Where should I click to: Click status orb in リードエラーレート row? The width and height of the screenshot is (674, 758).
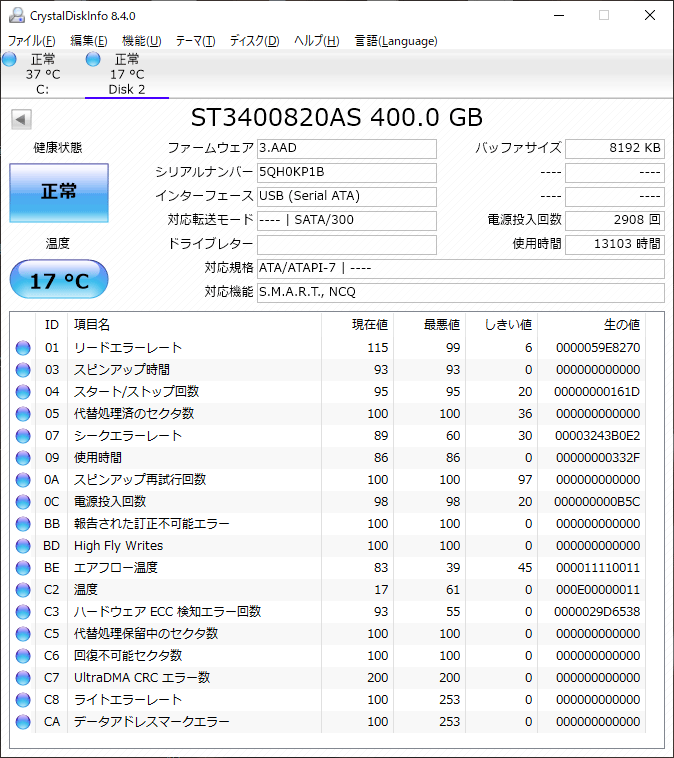click(23, 348)
